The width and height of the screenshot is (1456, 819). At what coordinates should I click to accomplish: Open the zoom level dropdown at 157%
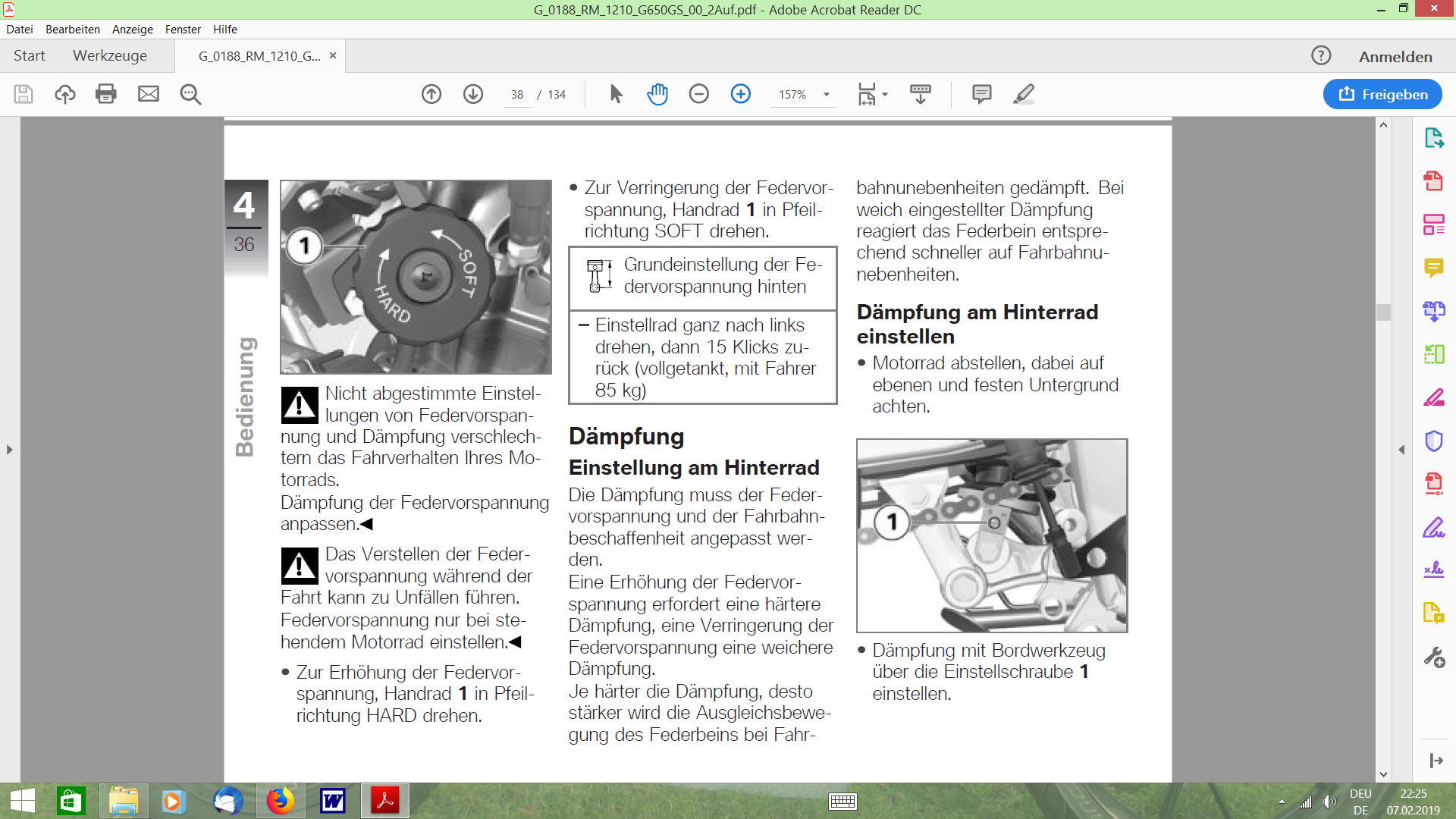(827, 95)
